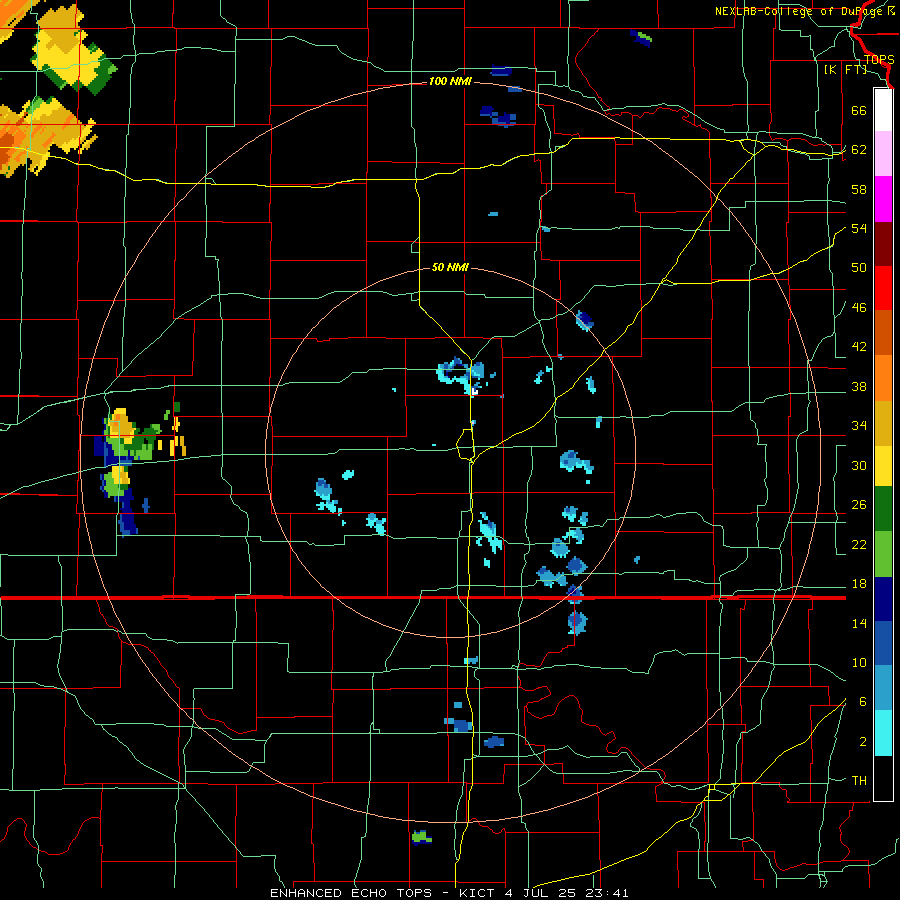Image resolution: width=900 pixels, height=900 pixels.
Task: Click the "23:41" timestamp
Action: pyautogui.click(x=607, y=893)
